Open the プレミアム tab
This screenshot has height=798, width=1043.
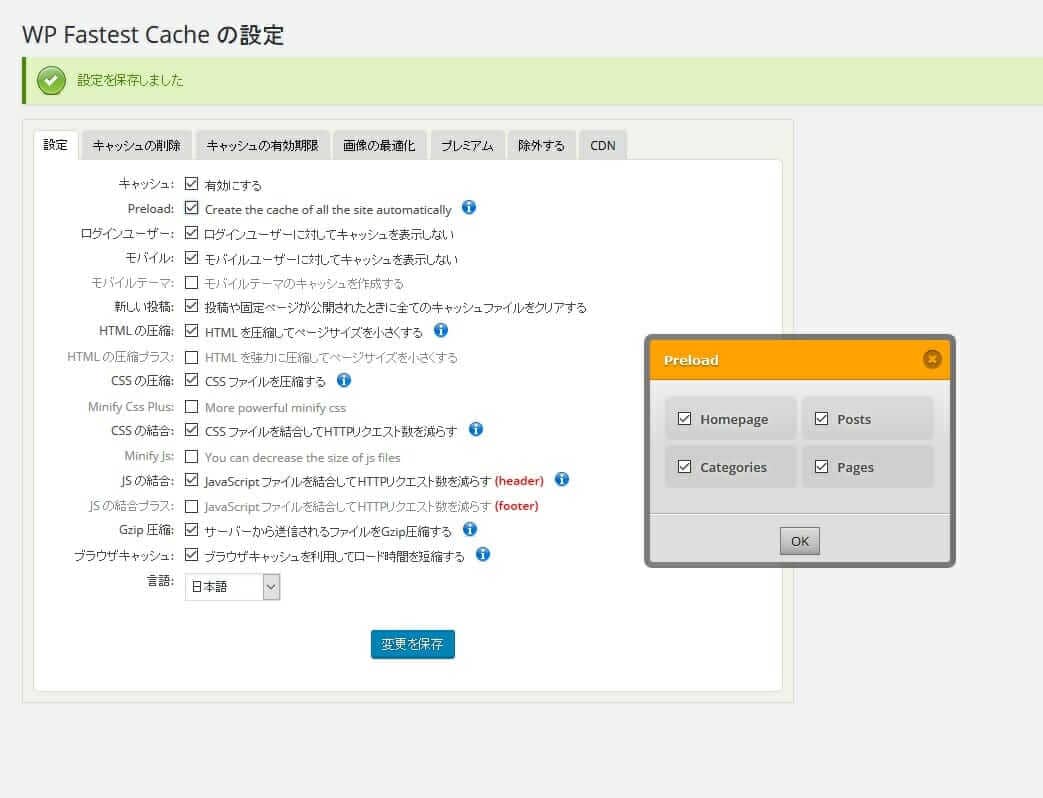467,145
